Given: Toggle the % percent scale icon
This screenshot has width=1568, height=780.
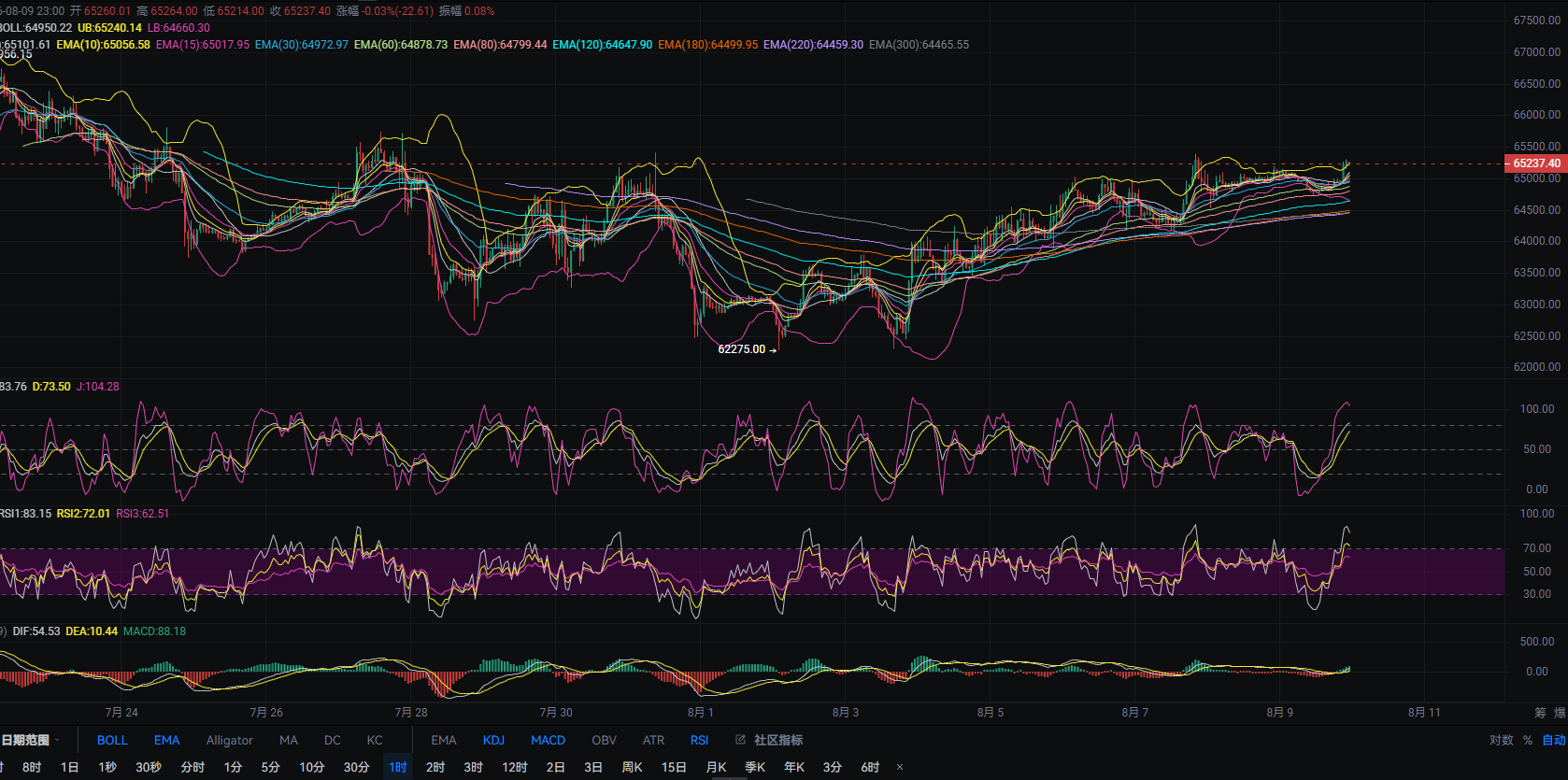Looking at the screenshot, I should point(1528,740).
